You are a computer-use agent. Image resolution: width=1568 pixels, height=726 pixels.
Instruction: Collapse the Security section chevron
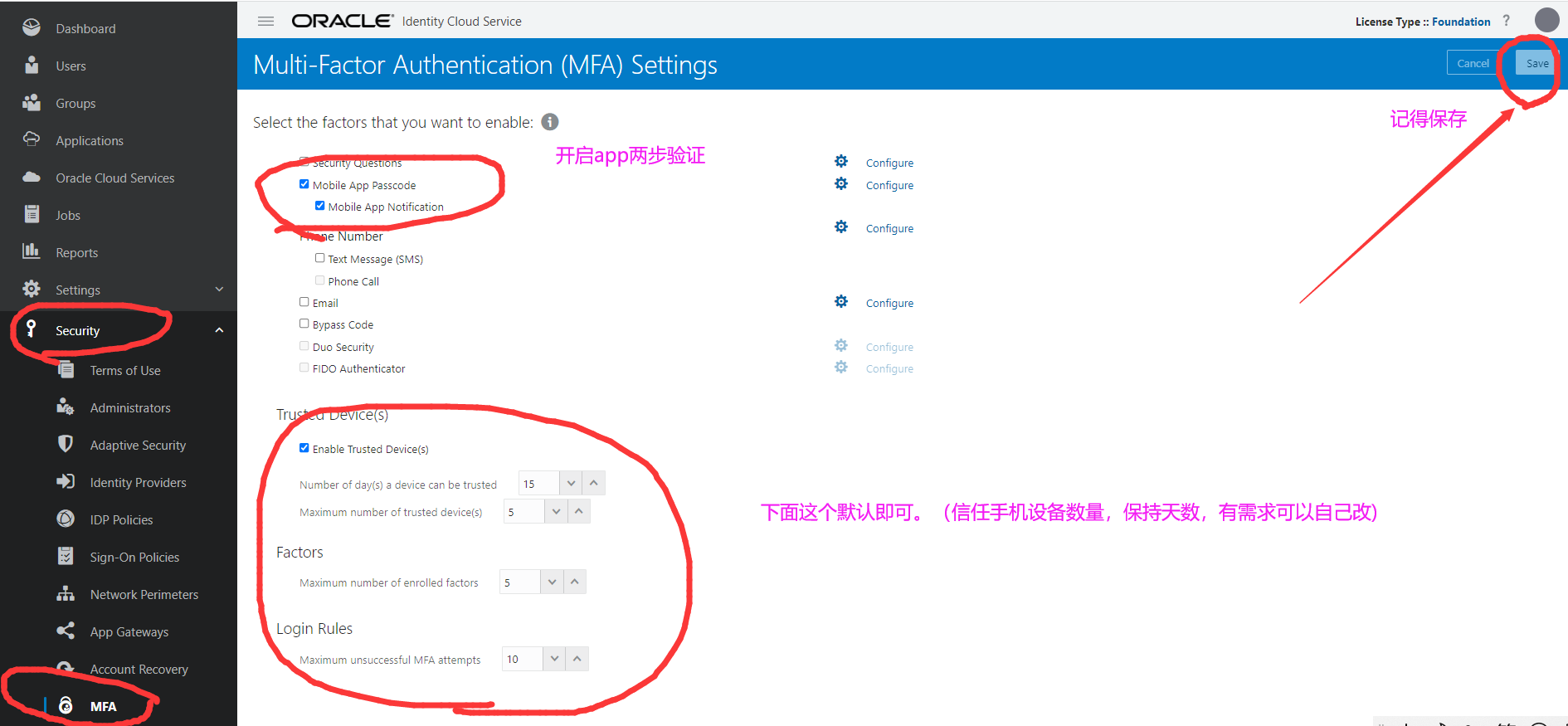[x=219, y=330]
